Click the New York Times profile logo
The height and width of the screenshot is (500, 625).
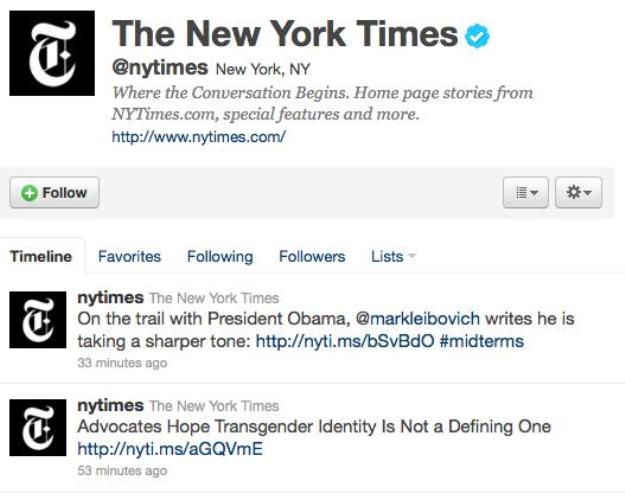tap(52, 53)
